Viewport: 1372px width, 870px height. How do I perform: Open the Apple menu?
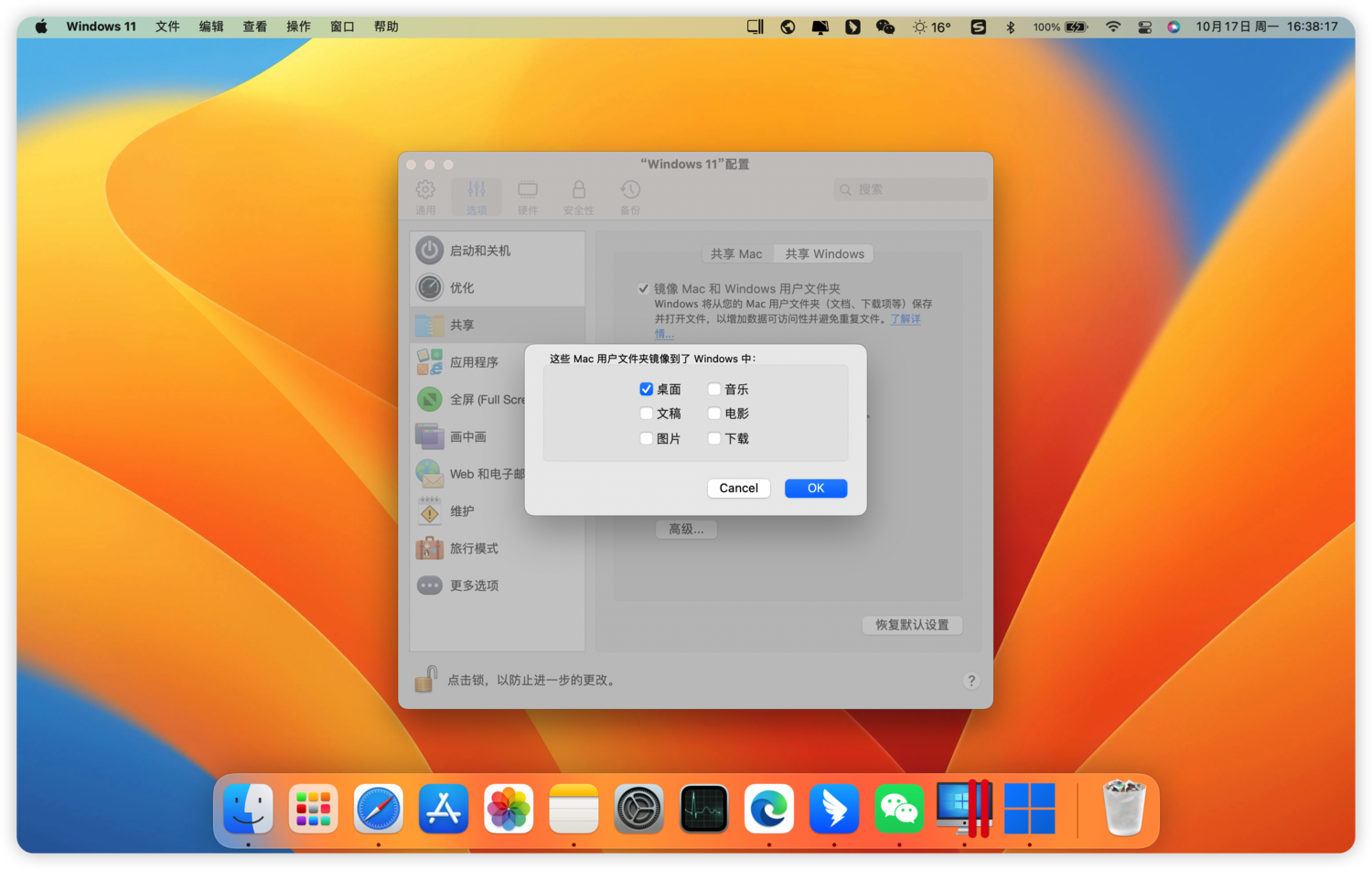[x=41, y=27]
